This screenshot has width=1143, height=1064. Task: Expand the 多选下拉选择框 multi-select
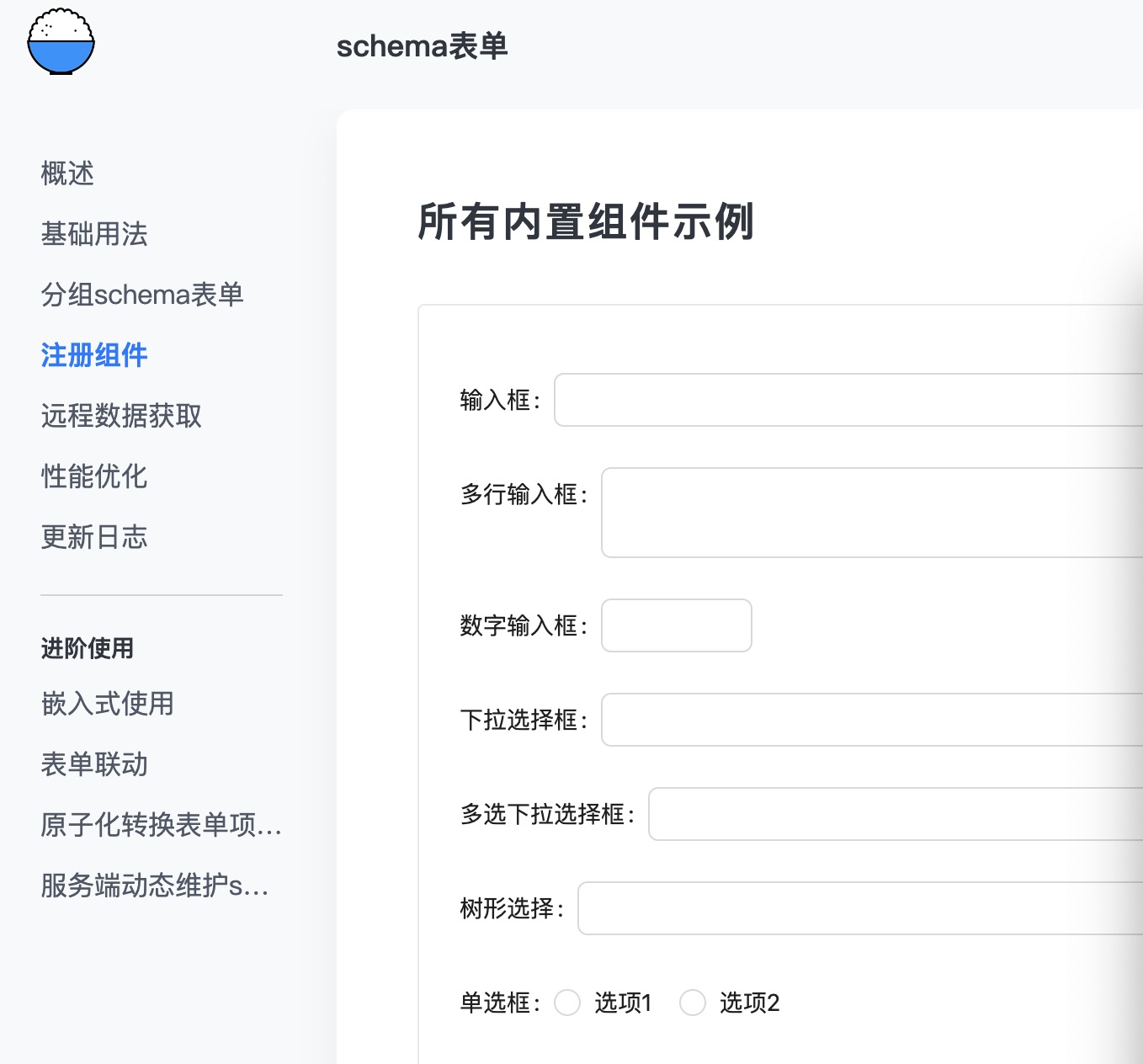(x=896, y=814)
